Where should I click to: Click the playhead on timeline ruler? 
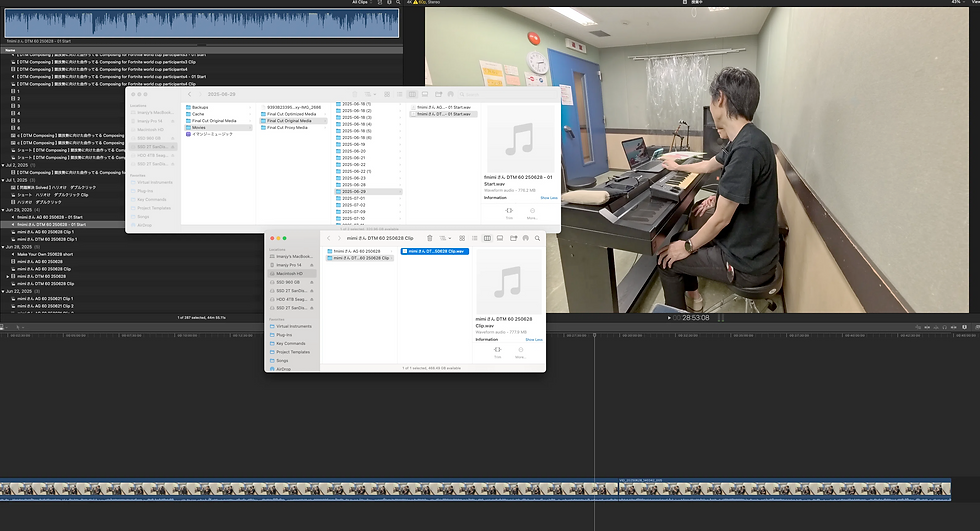pyautogui.click(x=594, y=335)
